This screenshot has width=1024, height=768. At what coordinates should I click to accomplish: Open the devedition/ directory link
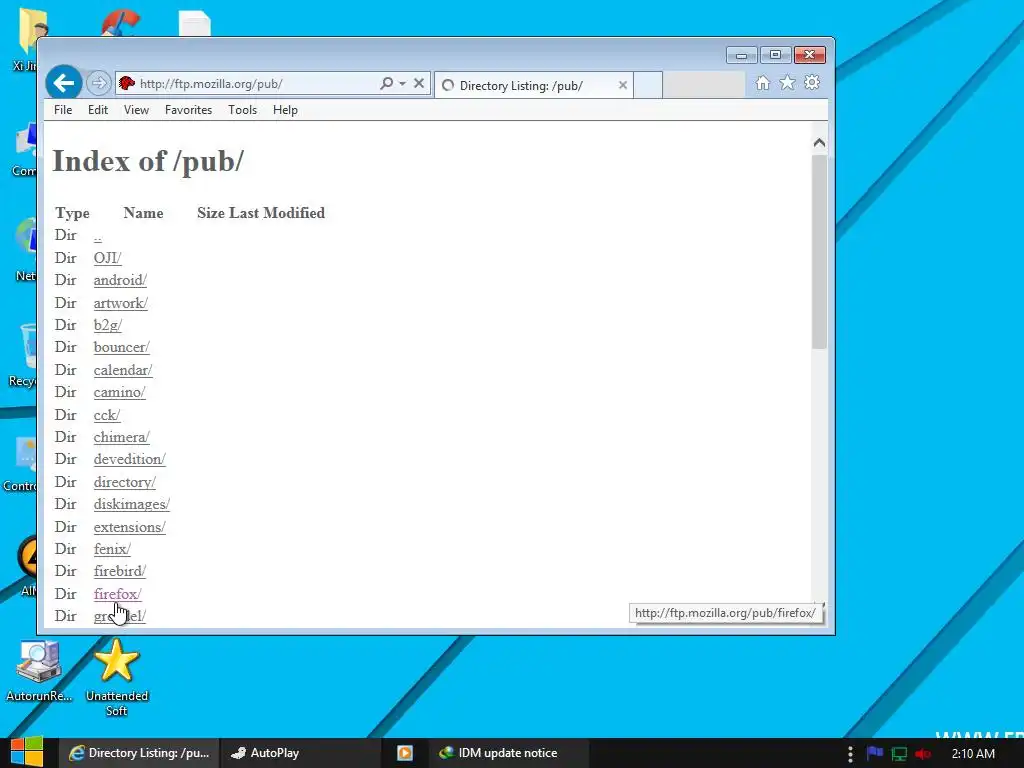(x=129, y=460)
